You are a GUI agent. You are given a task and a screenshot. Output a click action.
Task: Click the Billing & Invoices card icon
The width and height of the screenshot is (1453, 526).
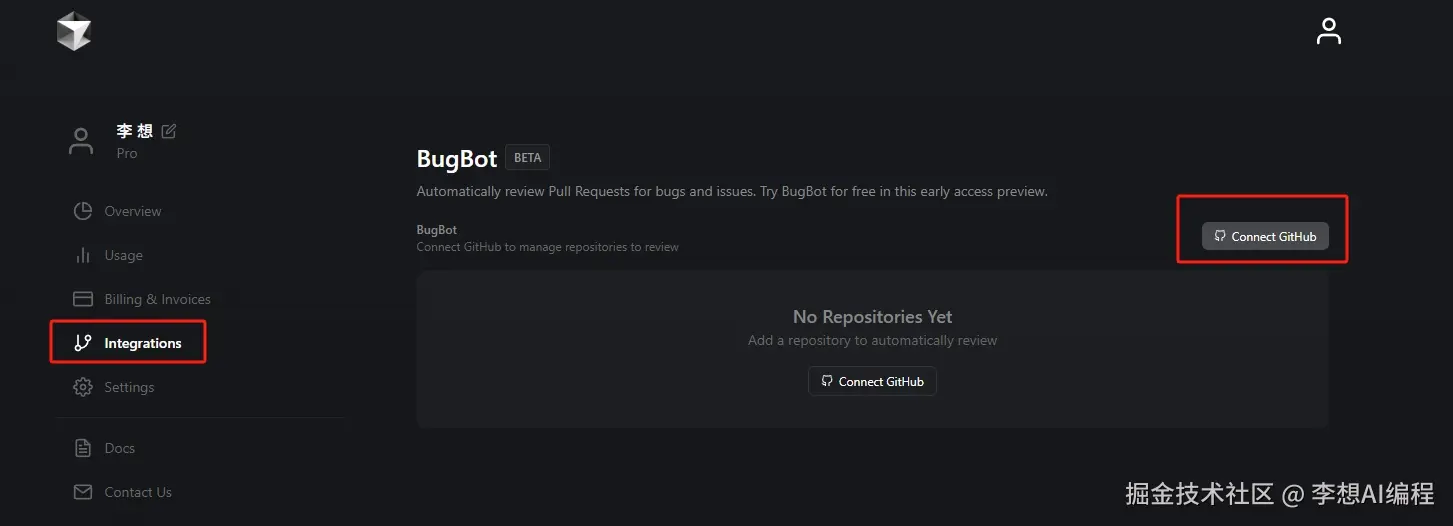tap(84, 299)
